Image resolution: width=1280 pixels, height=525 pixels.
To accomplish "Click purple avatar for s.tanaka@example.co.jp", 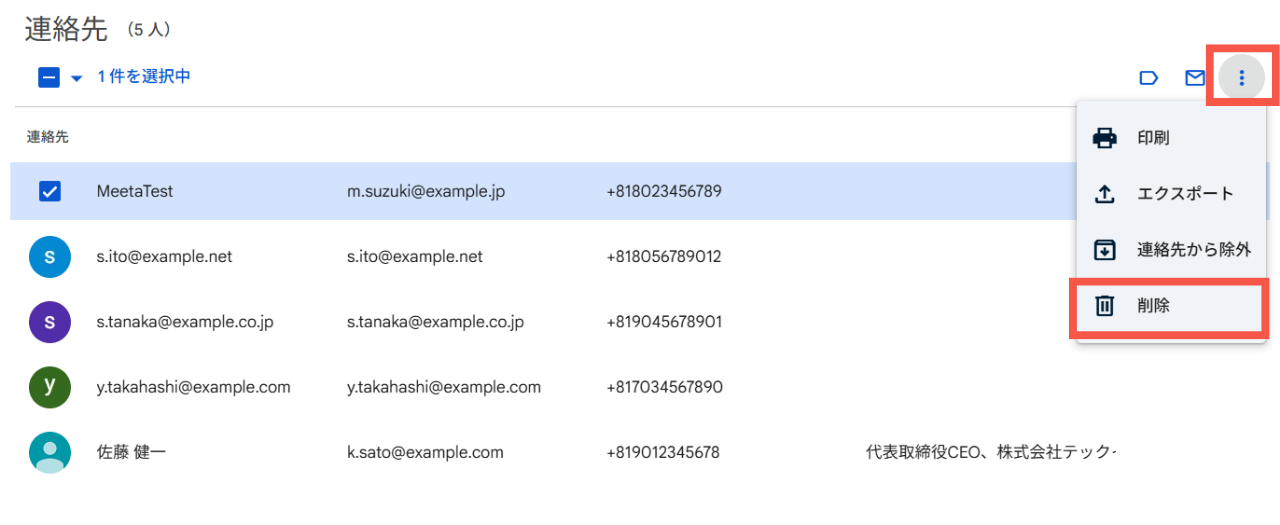I will point(50,322).
